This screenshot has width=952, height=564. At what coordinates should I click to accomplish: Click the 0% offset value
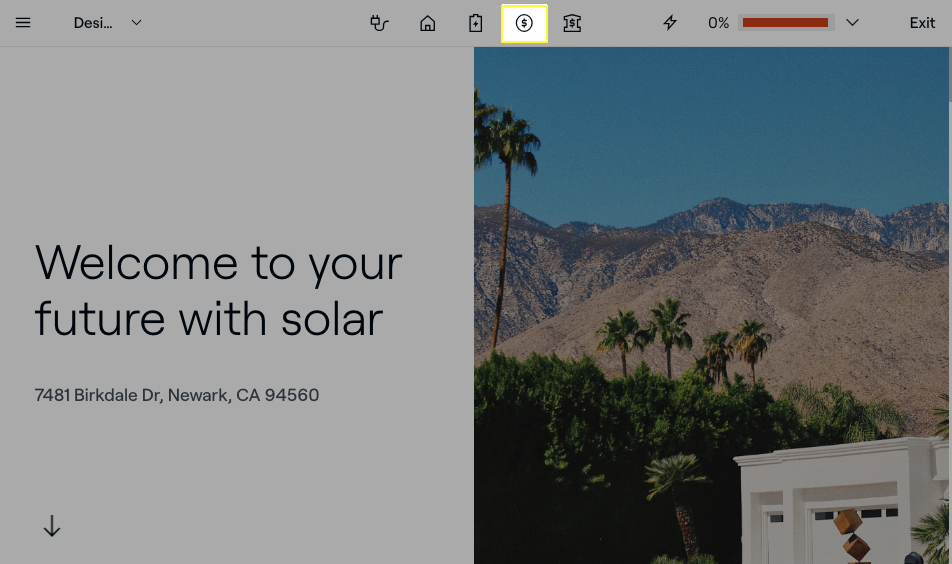(718, 23)
